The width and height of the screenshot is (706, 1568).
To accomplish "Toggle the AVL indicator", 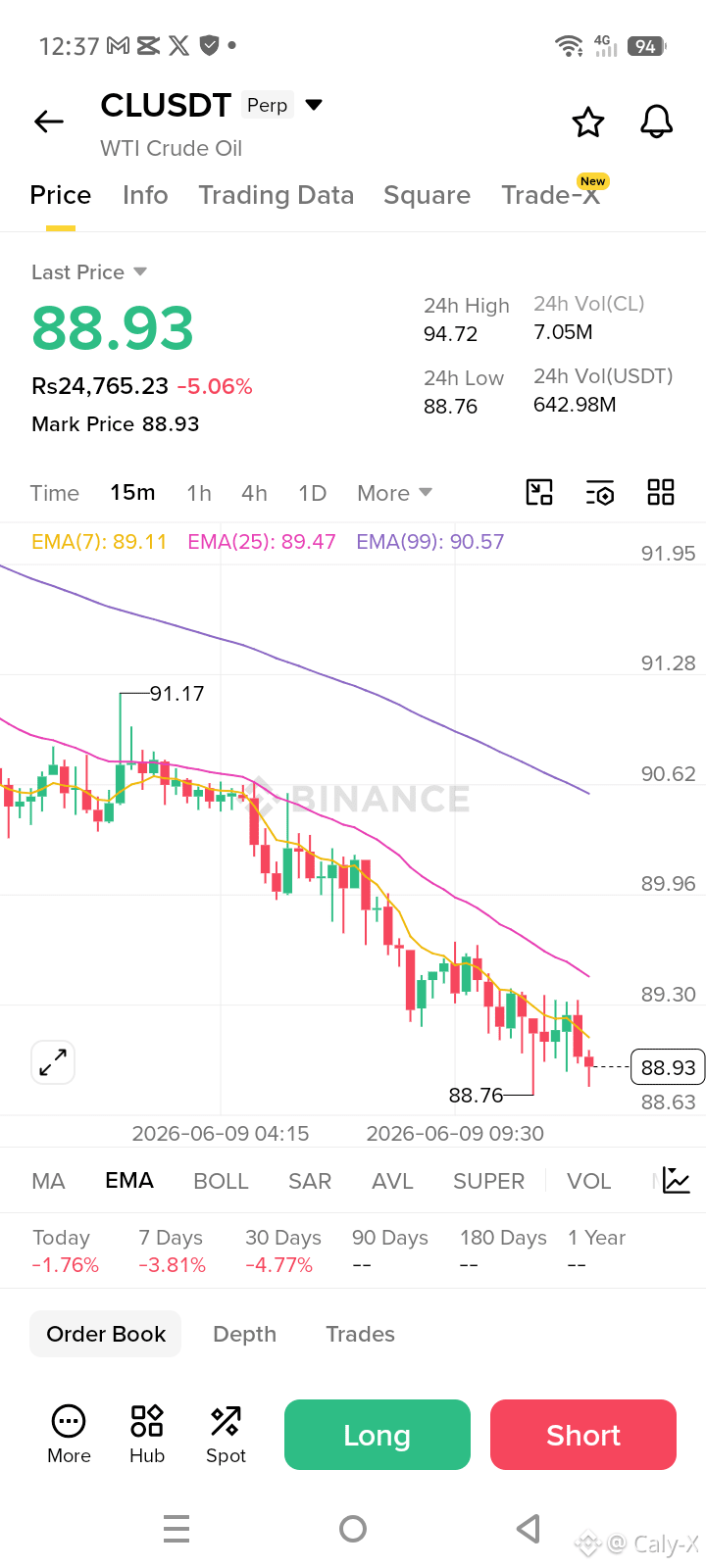I will tap(392, 1181).
